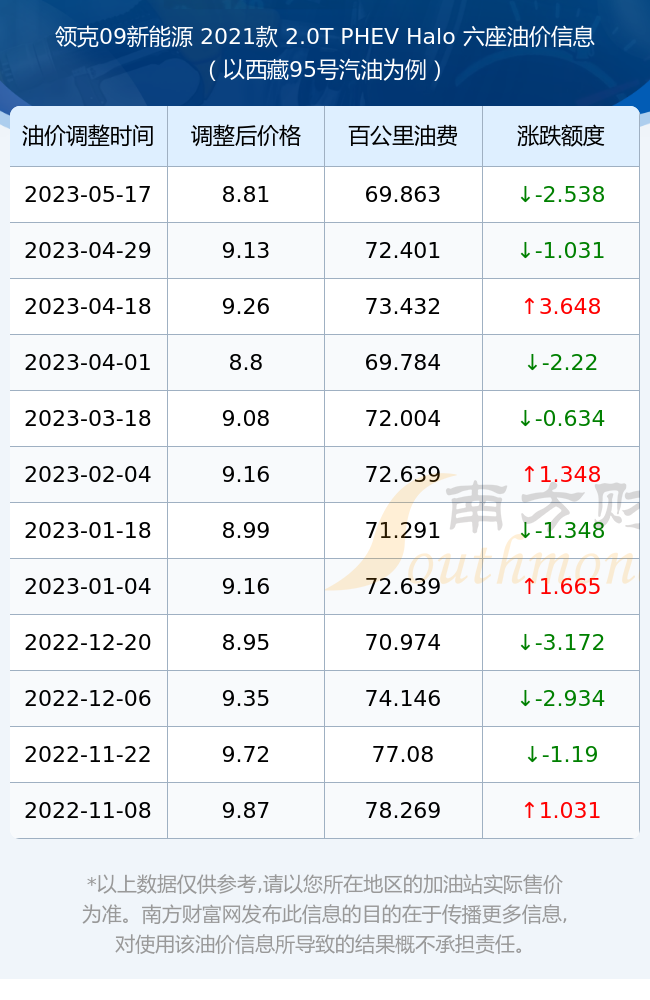Click the disclaimer text mentioning 南方财富网
Image resolution: width=650 pixels, height=1000 pixels.
pyautogui.click(x=325, y=914)
